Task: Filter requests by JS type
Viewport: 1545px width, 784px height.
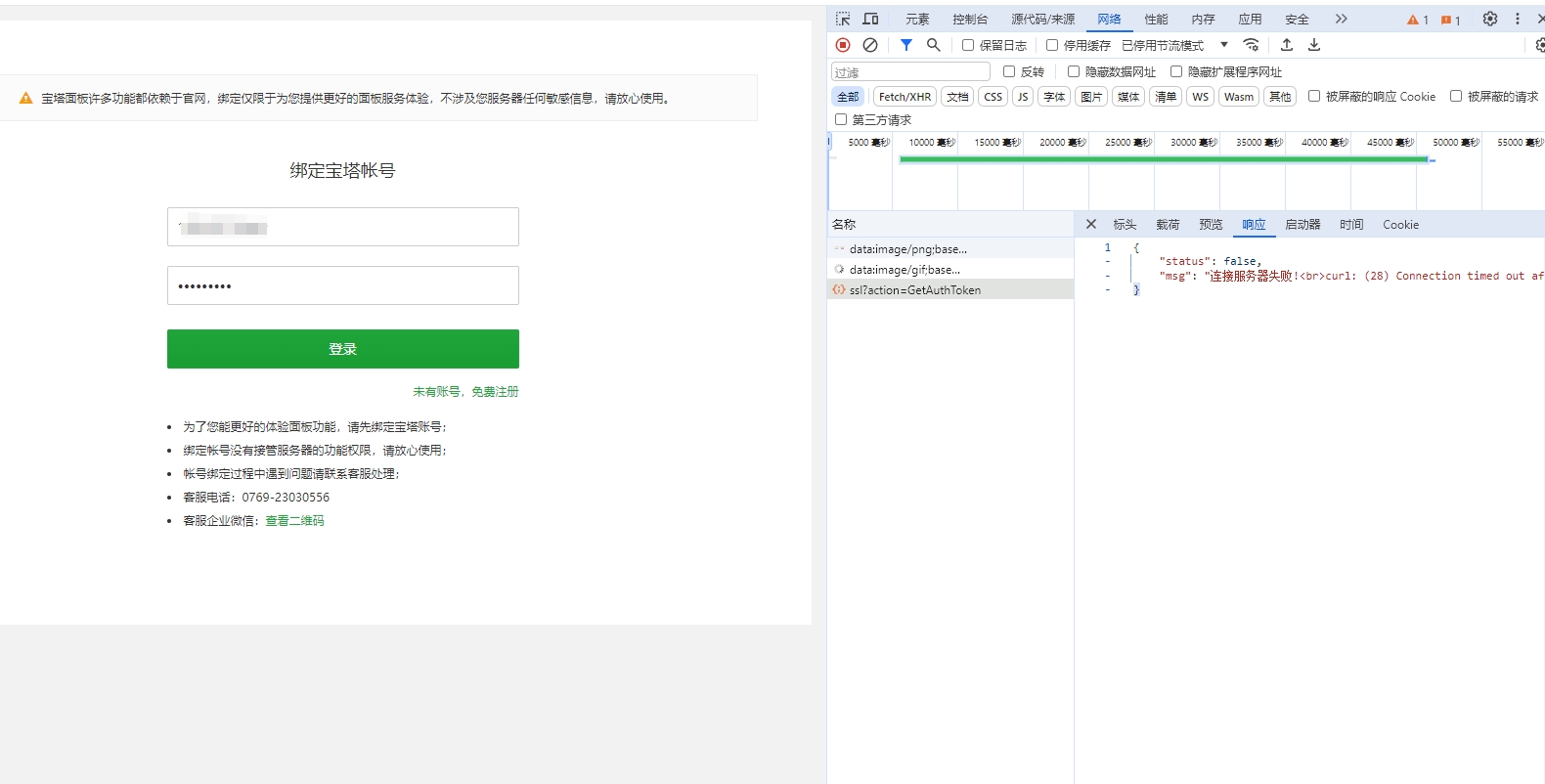Action: click(1023, 96)
